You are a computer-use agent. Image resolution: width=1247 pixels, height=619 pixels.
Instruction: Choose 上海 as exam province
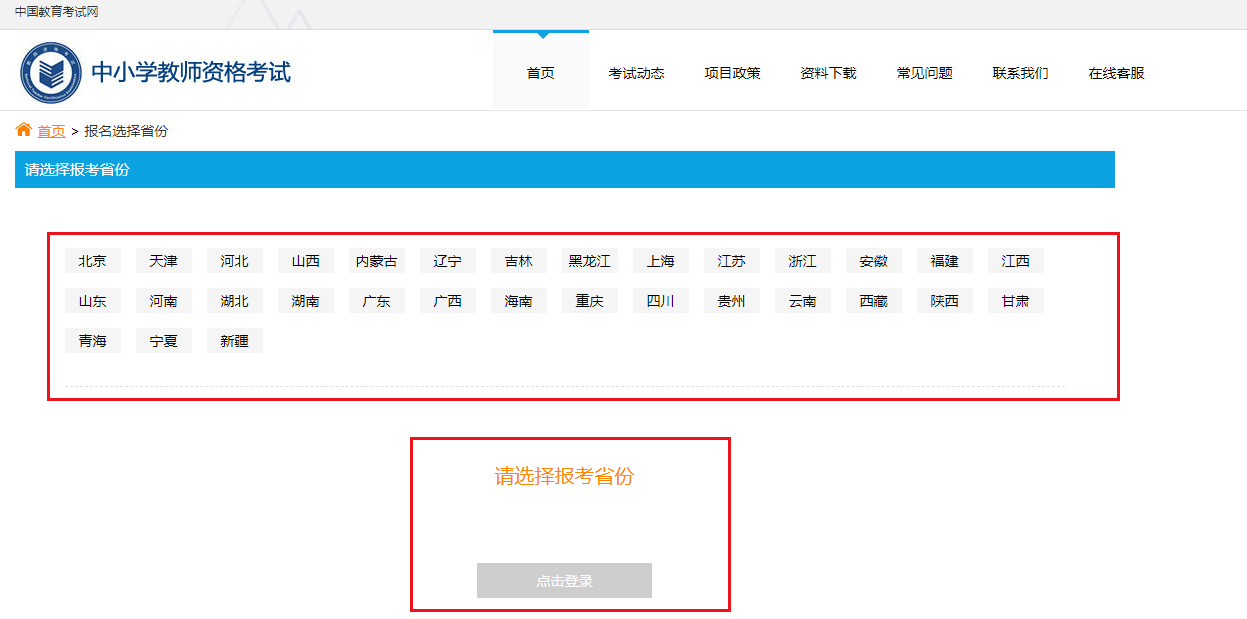pos(661,261)
